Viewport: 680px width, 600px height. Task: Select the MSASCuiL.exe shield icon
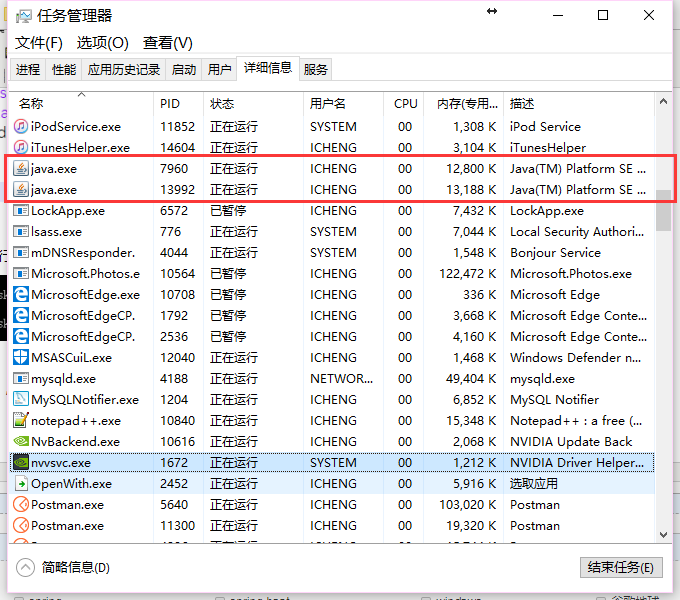pyautogui.click(x=21, y=358)
